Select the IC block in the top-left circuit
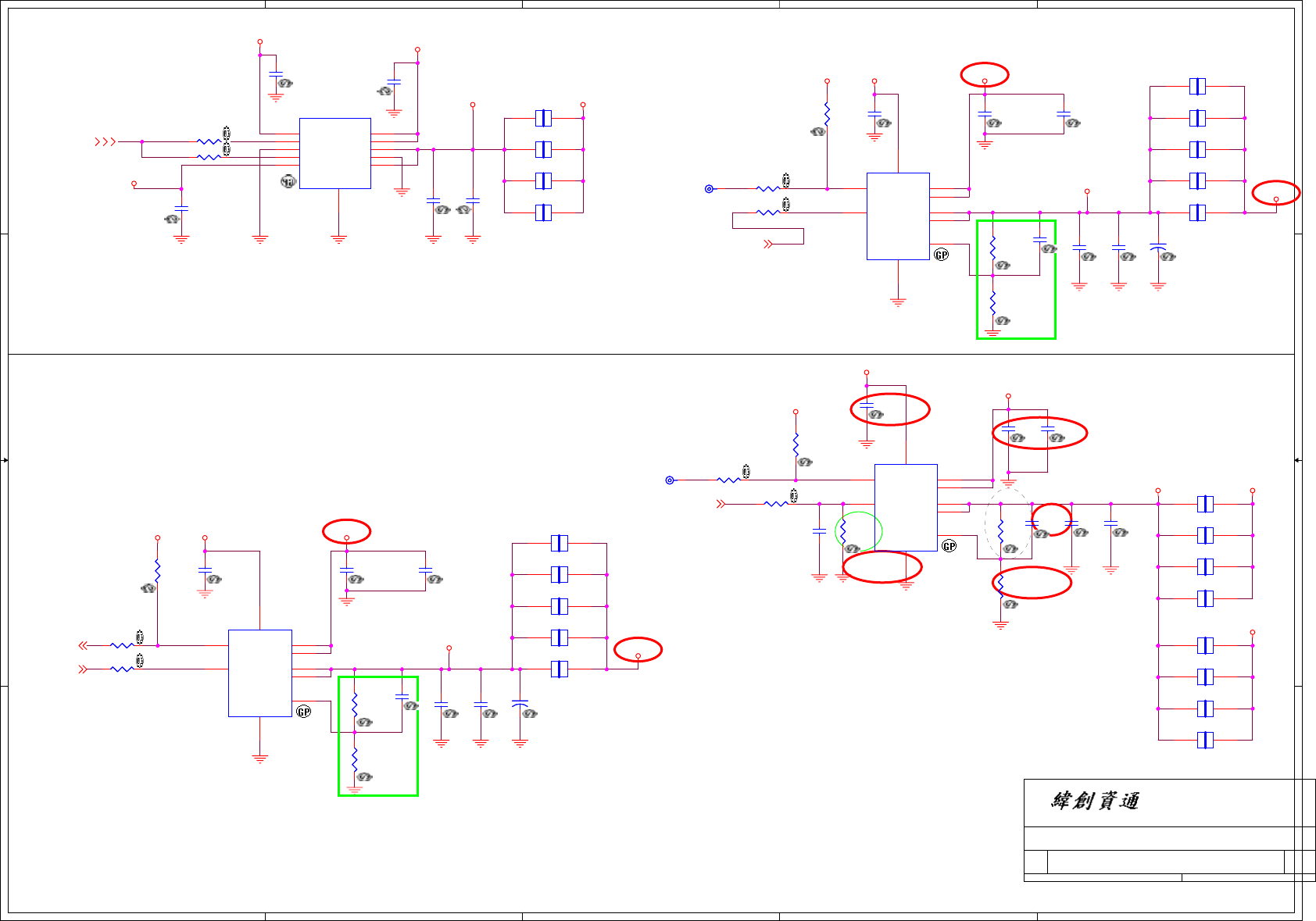Viewport: 1316px width, 921px height. [x=335, y=153]
